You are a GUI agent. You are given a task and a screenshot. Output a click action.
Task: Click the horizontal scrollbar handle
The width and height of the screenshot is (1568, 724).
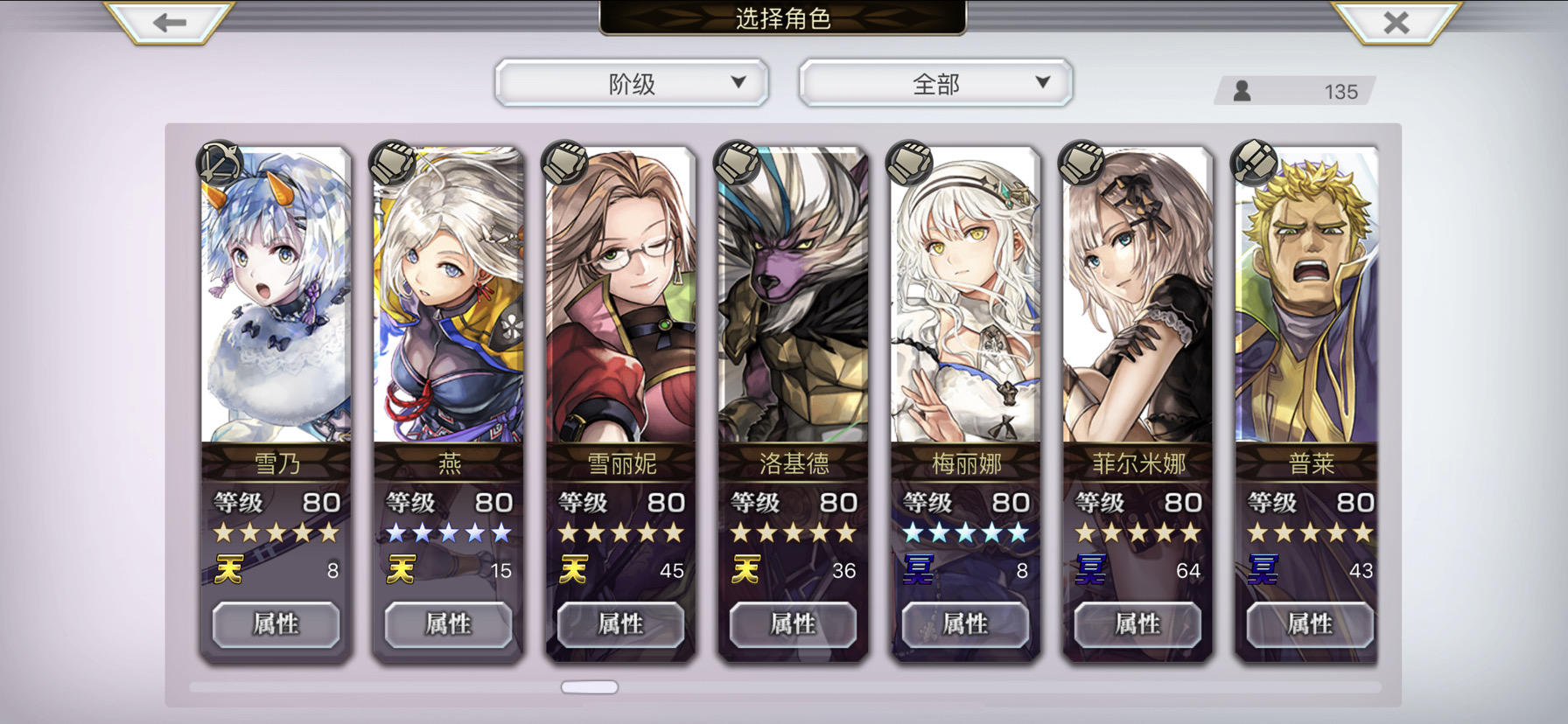590,687
